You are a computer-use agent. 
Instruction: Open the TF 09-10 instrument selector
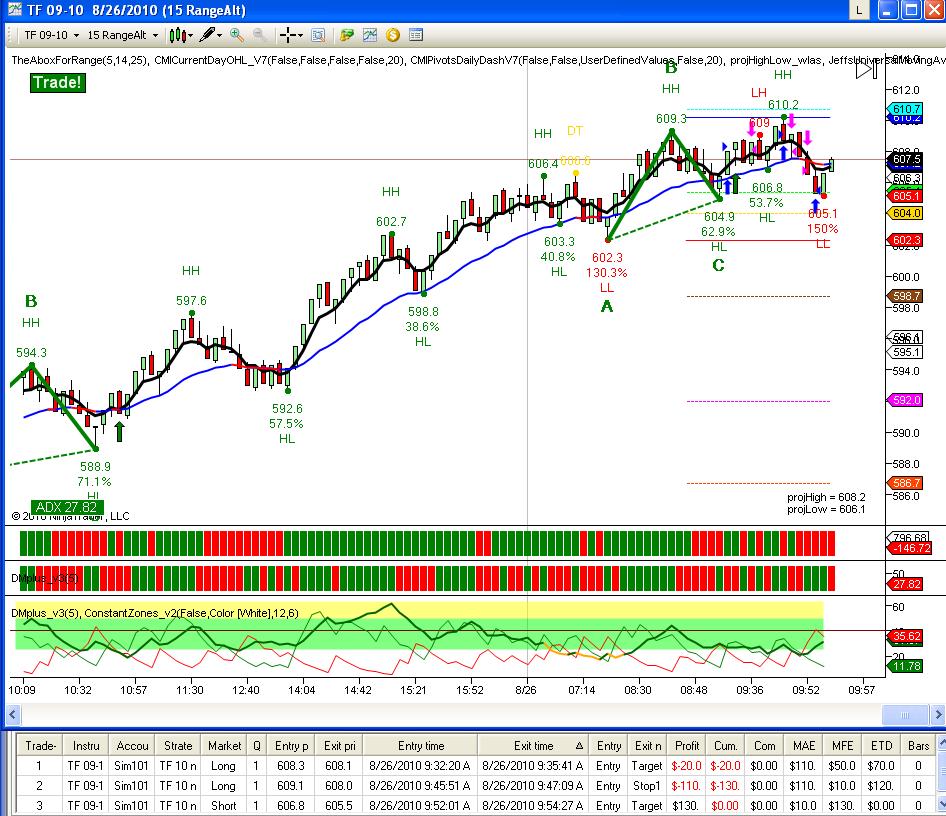tap(51, 35)
